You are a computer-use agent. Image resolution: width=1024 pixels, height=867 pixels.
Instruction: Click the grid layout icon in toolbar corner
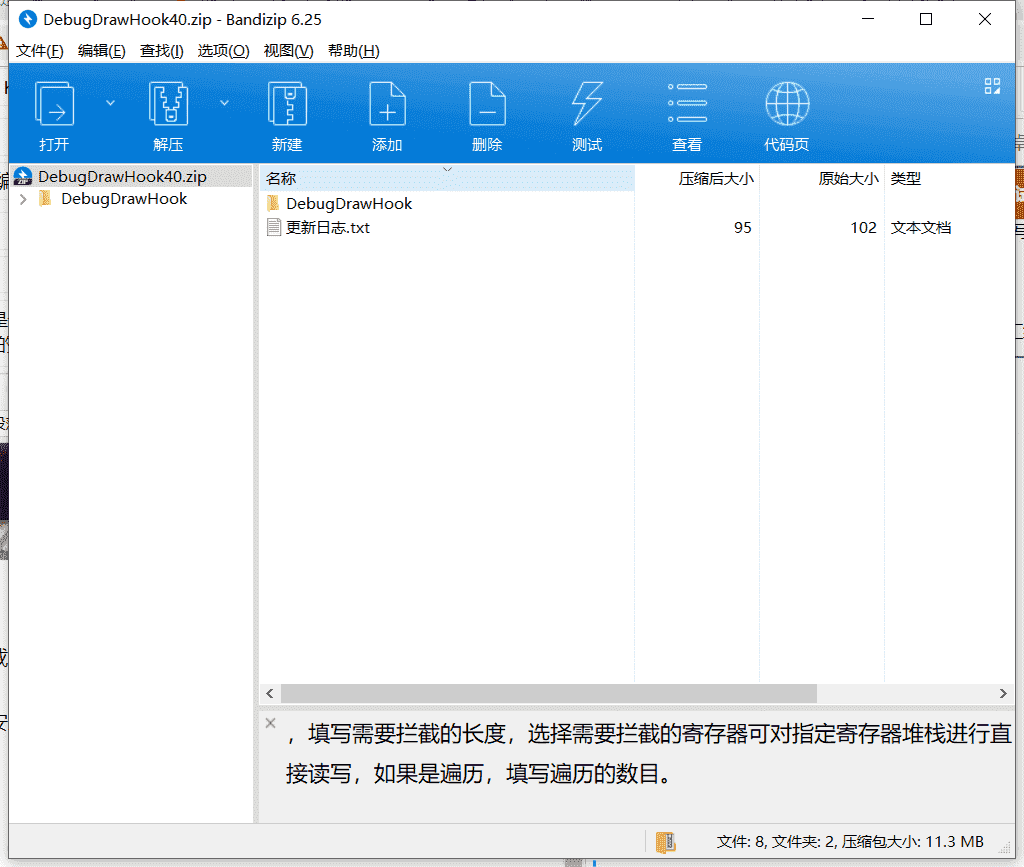coord(992,86)
